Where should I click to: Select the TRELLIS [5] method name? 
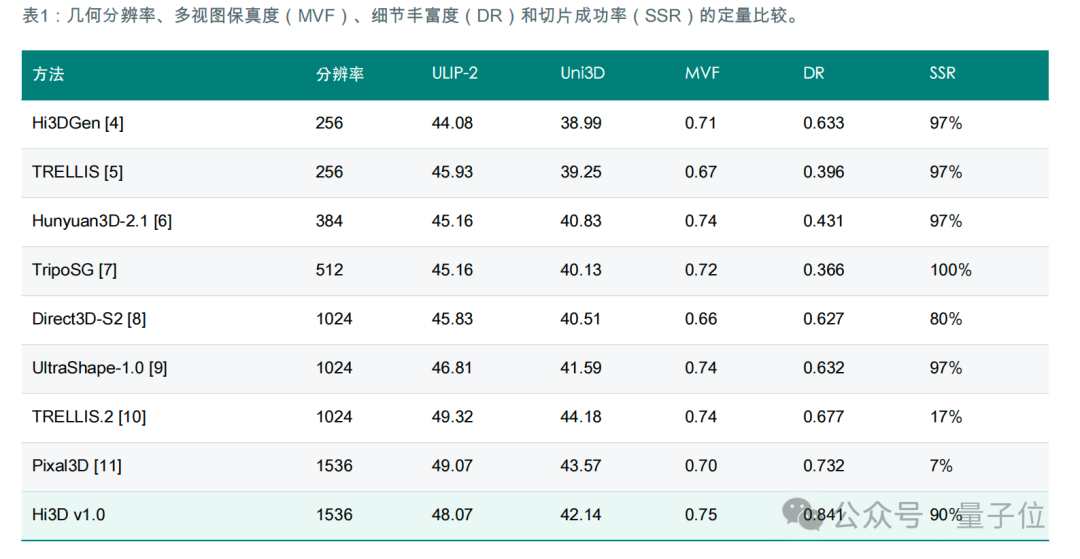[x=77, y=172]
